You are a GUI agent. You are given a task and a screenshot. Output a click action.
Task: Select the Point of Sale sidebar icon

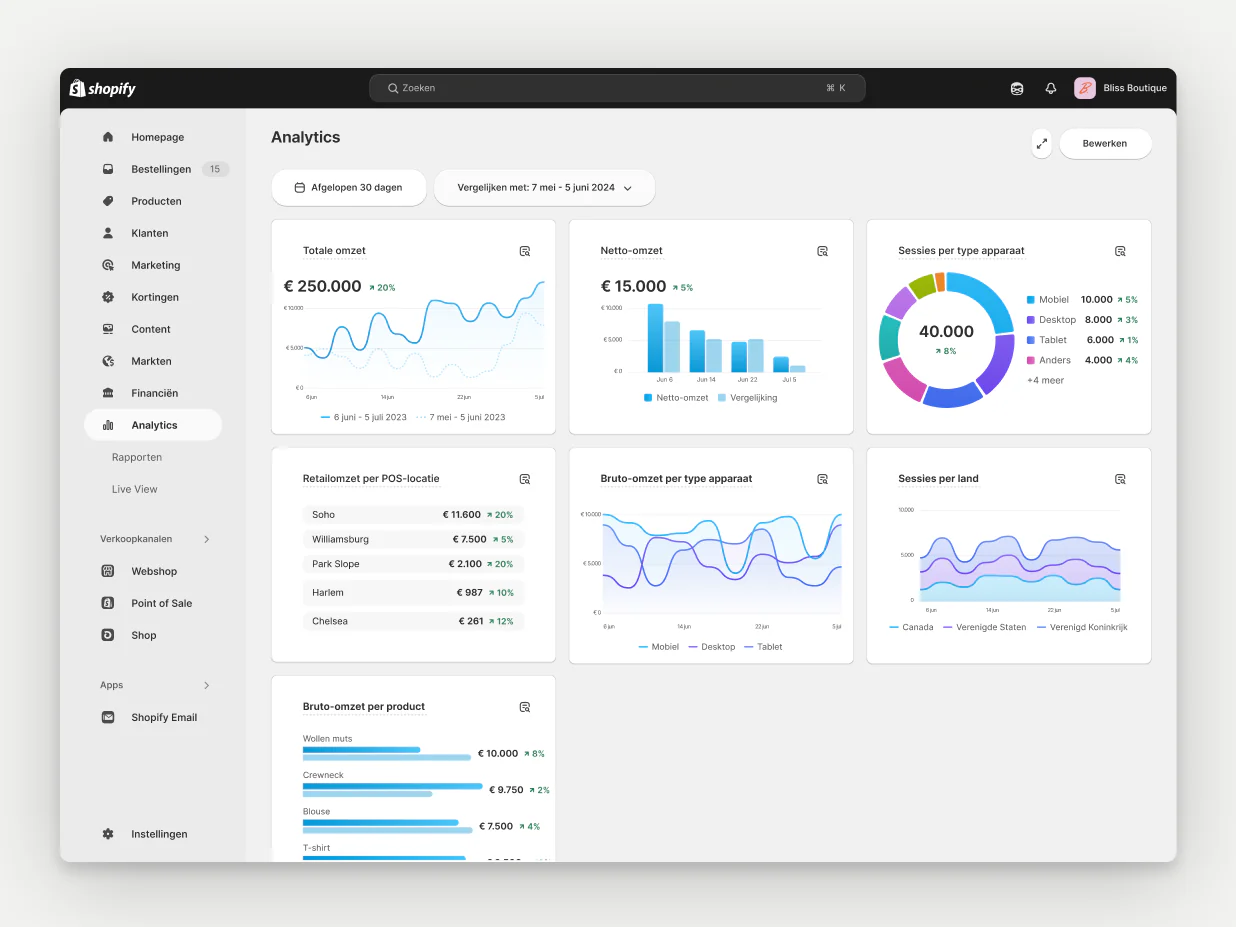[x=108, y=603]
